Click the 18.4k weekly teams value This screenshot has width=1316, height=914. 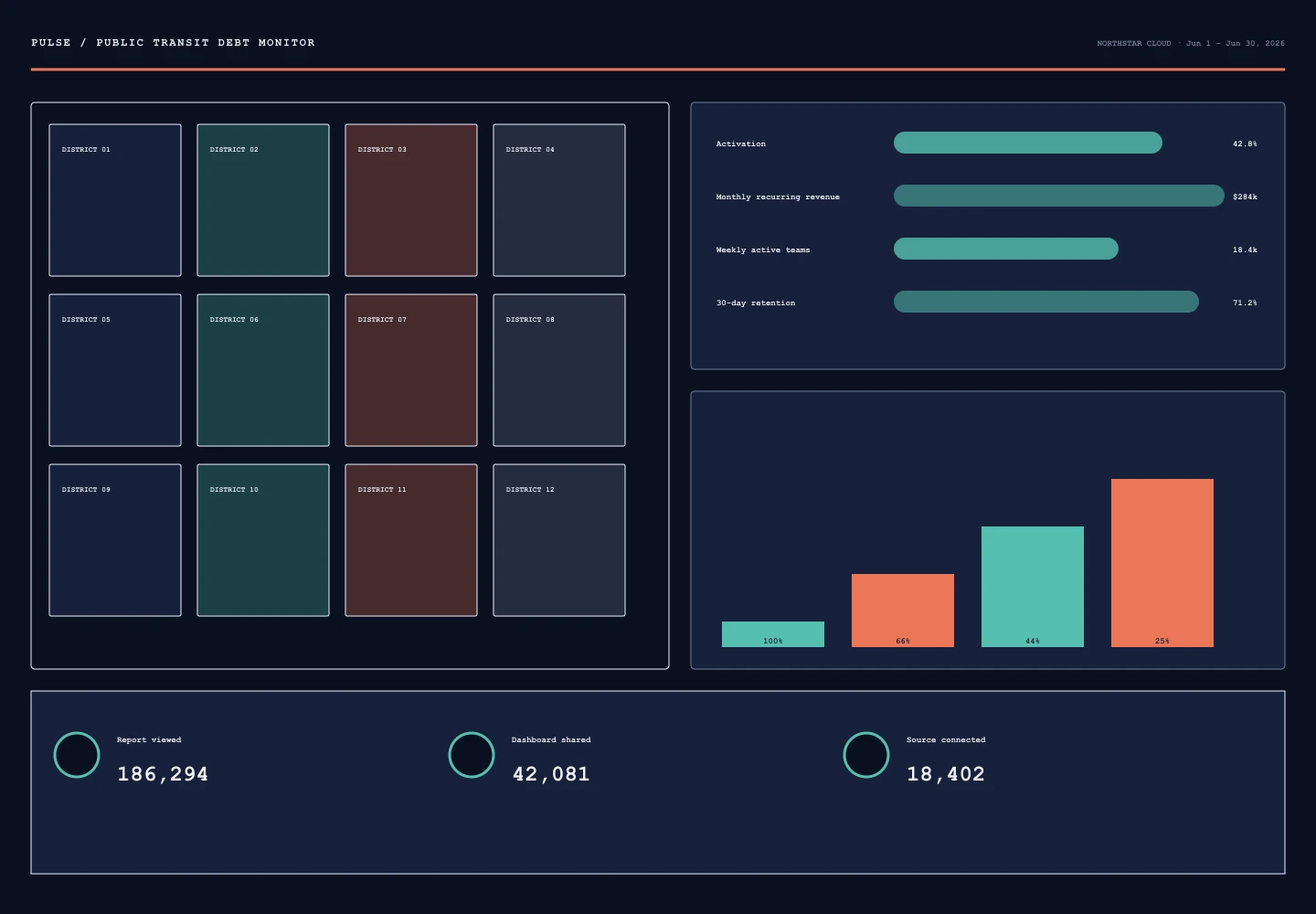click(x=1245, y=250)
